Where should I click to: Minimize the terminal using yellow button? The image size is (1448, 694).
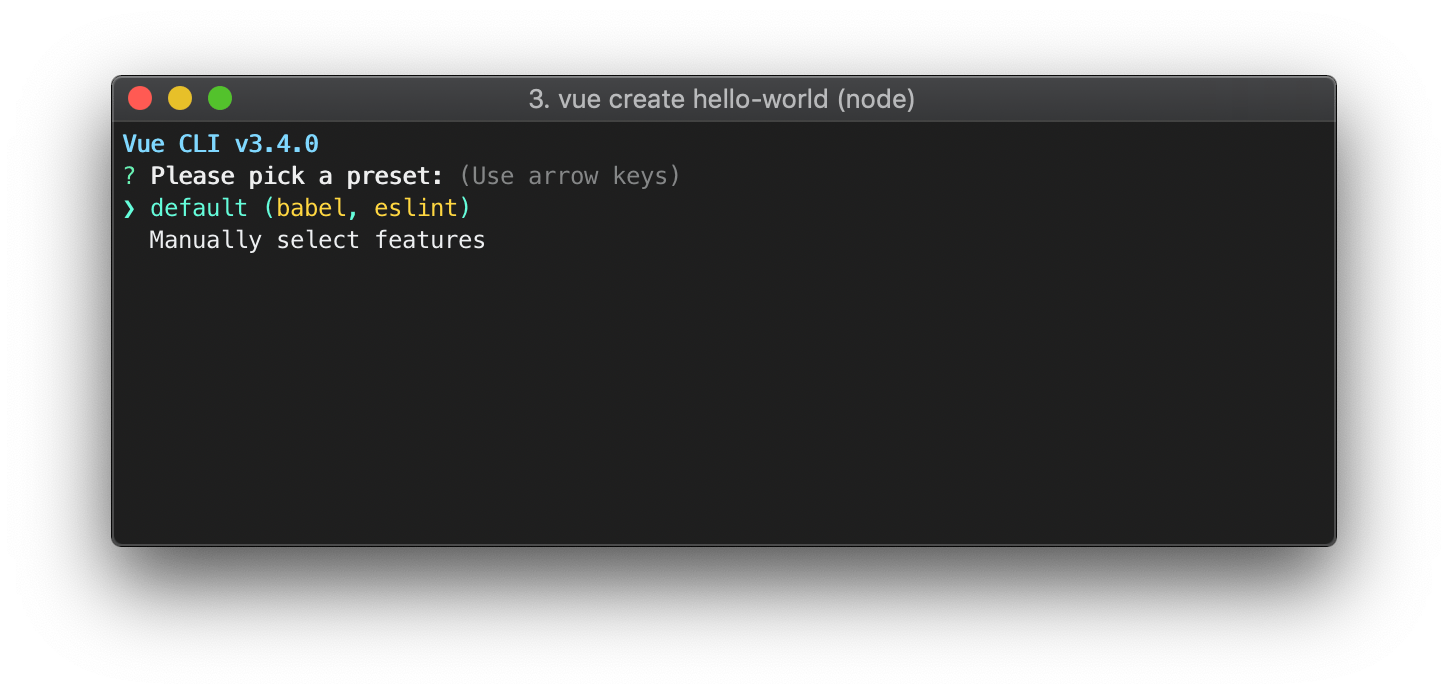tap(180, 99)
